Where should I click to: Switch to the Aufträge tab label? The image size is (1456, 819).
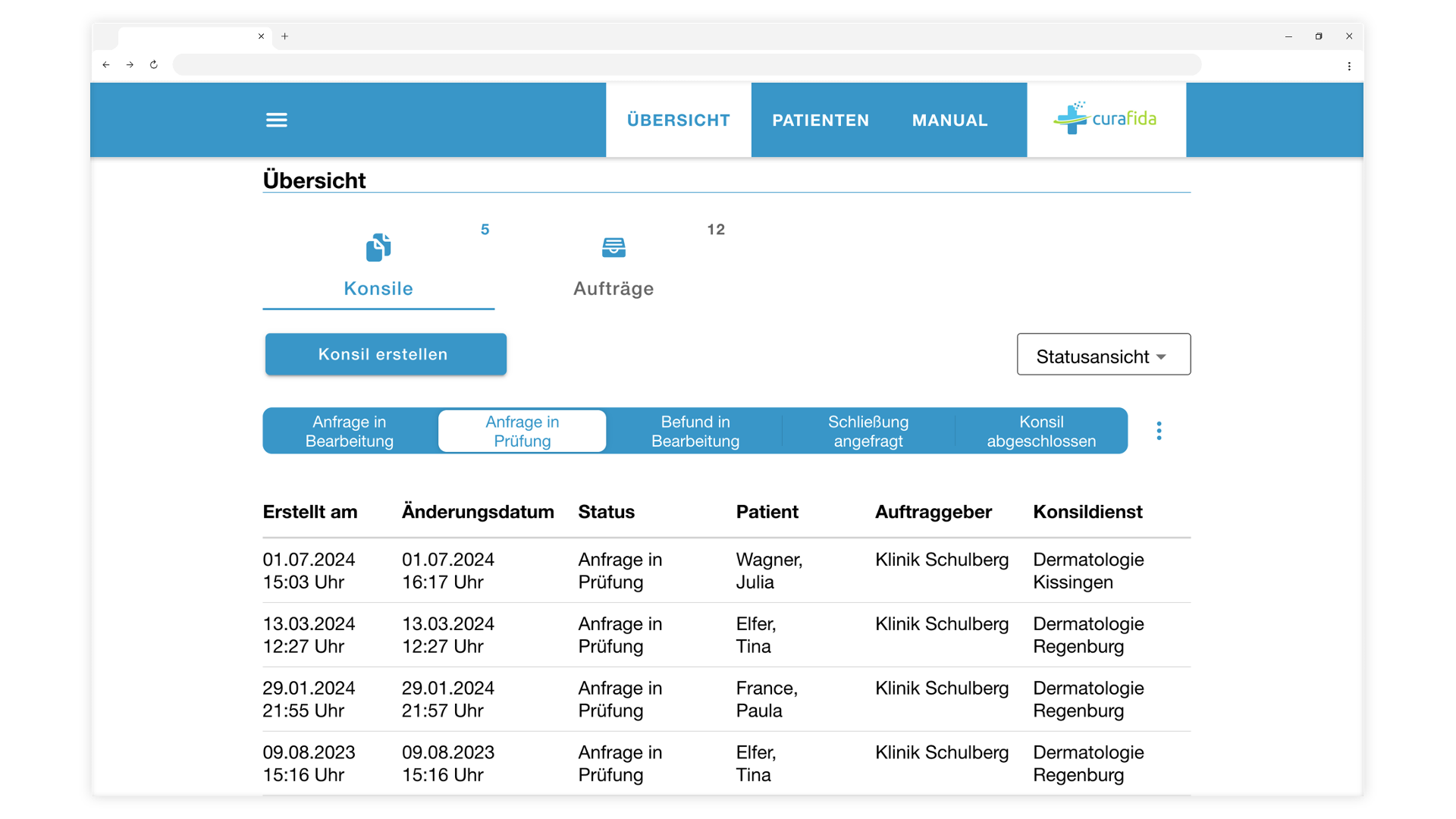tap(613, 288)
